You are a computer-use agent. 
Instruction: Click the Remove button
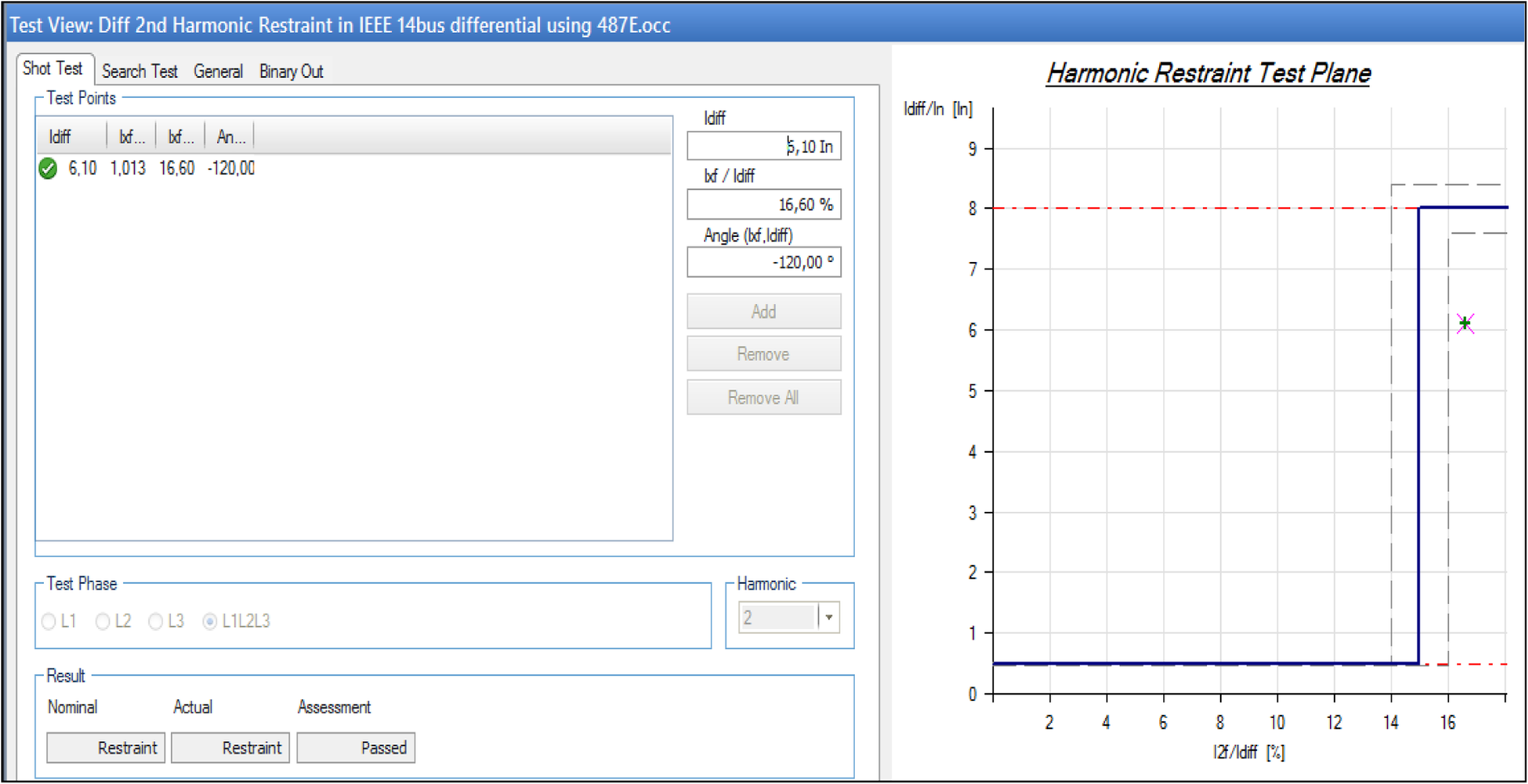click(763, 354)
